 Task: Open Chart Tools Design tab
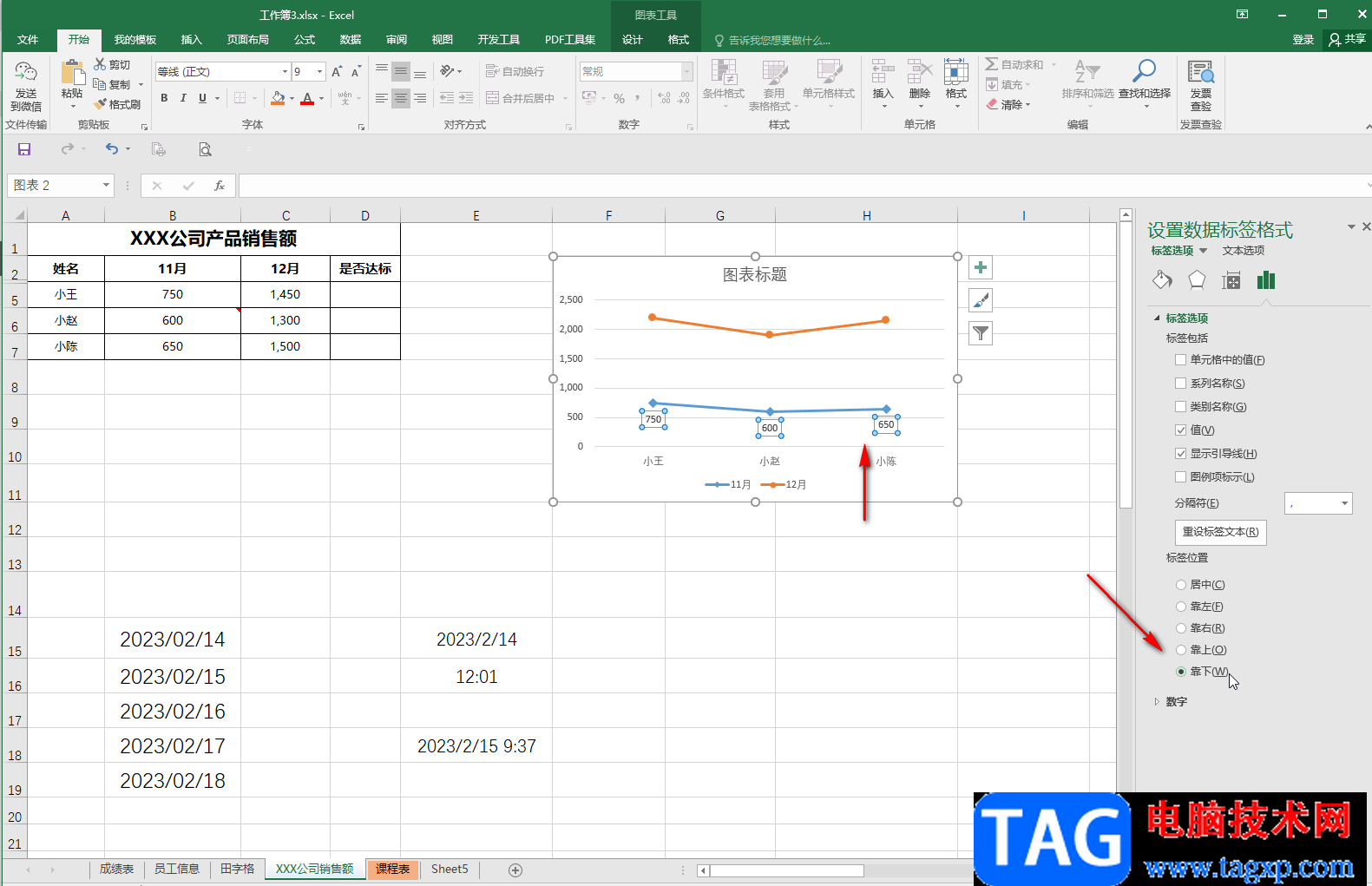(633, 40)
